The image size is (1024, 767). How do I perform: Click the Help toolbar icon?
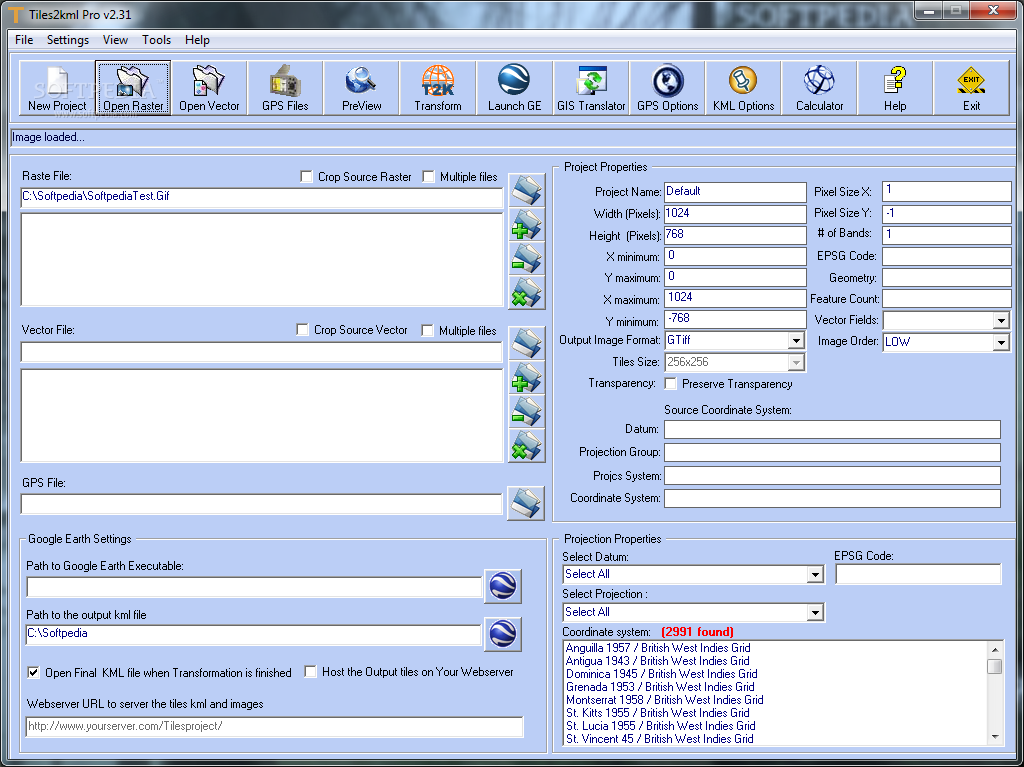(x=895, y=88)
